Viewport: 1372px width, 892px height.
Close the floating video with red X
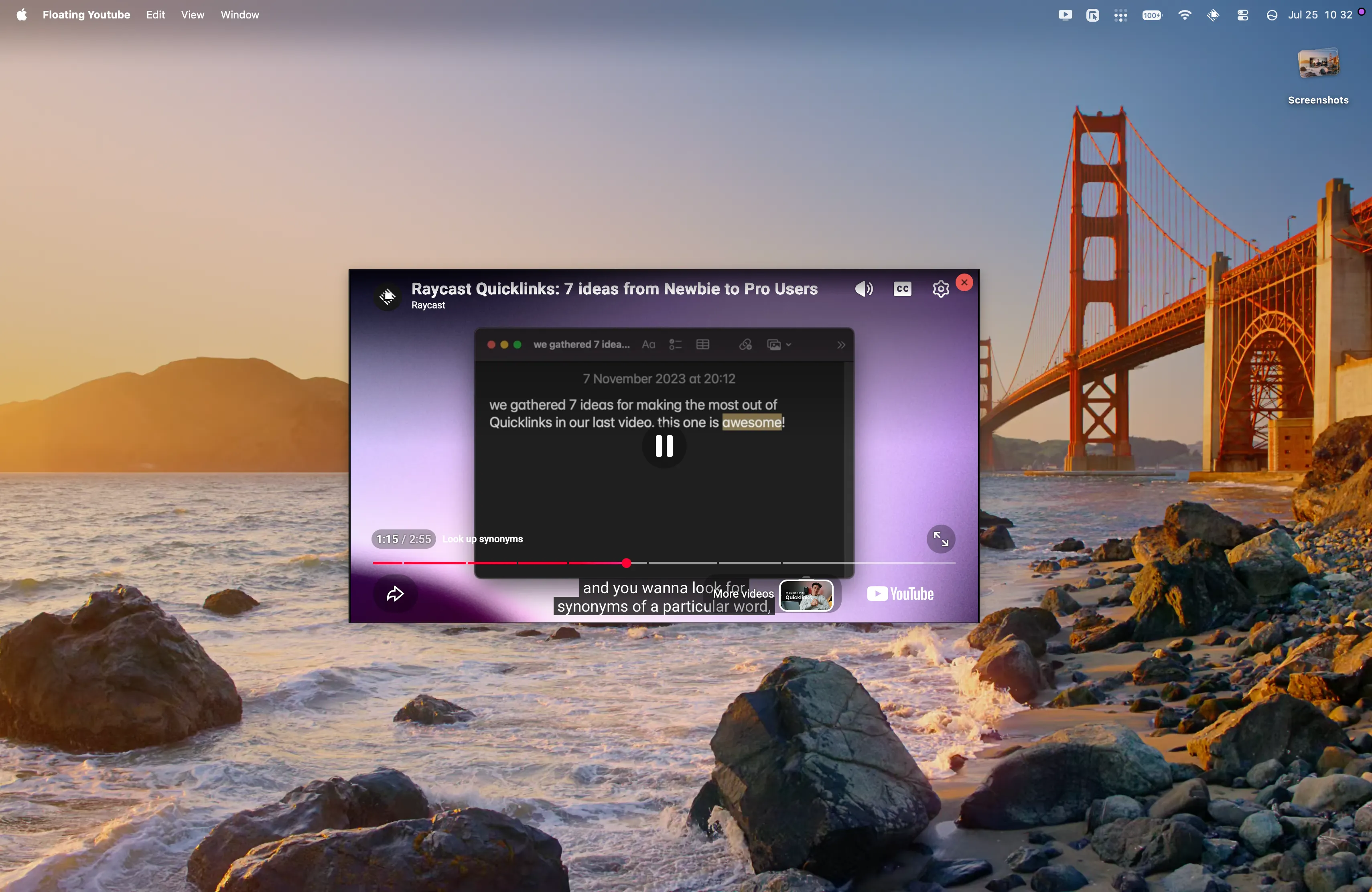pos(964,282)
